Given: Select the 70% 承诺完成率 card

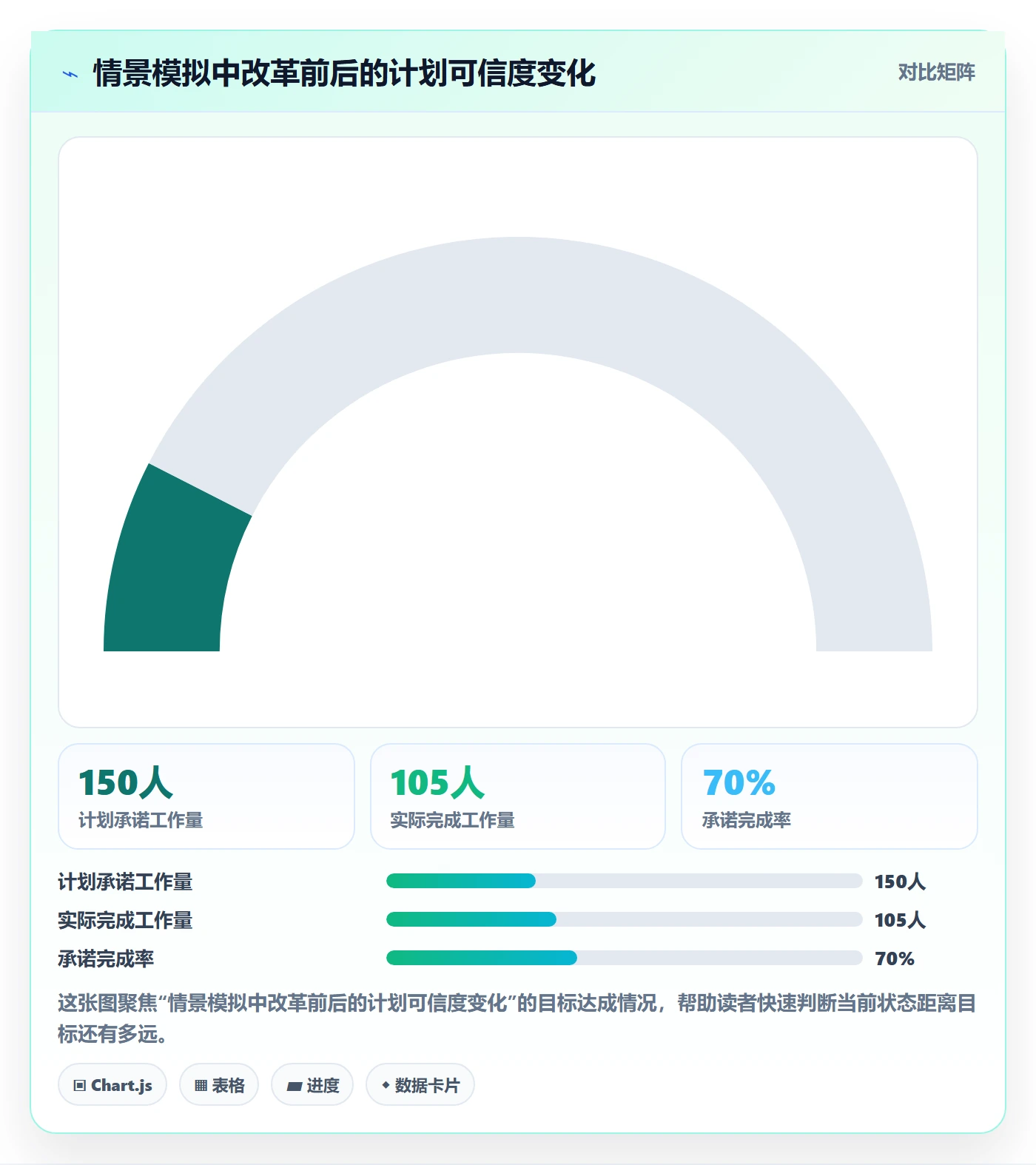Looking at the screenshot, I should 830,796.
